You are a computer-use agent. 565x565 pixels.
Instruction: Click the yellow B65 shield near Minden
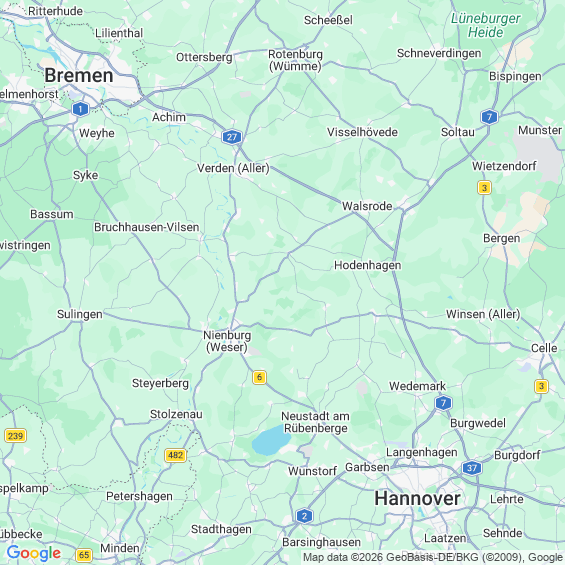[x=84, y=555]
